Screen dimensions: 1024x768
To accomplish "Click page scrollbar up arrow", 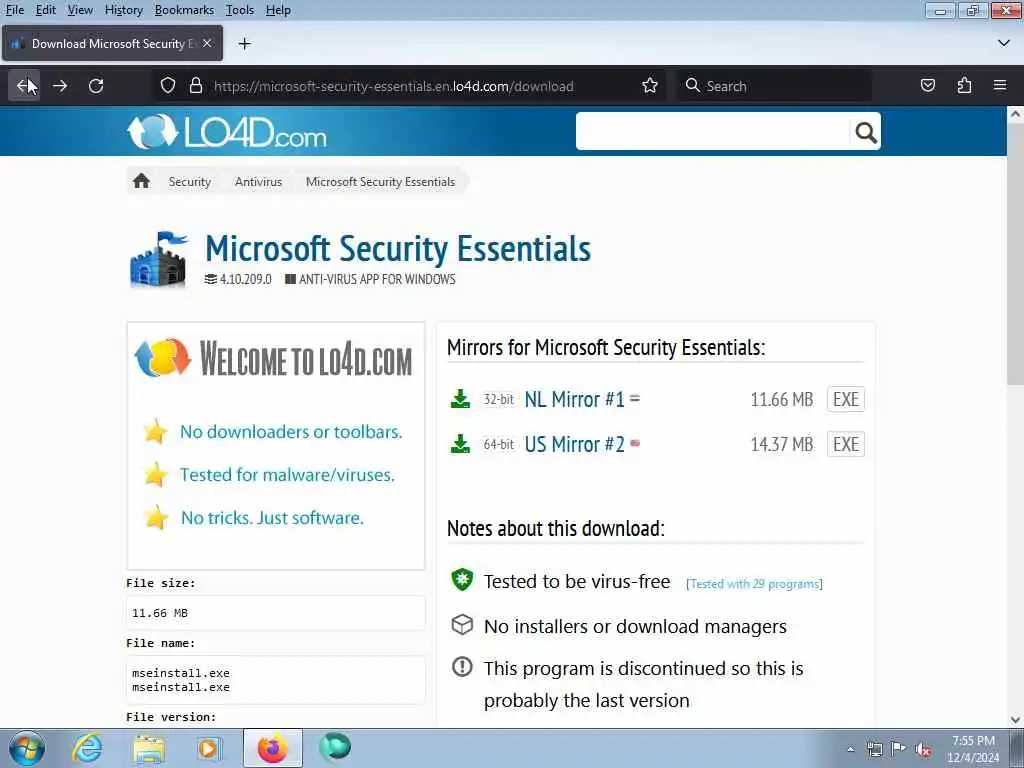I will point(1016,115).
